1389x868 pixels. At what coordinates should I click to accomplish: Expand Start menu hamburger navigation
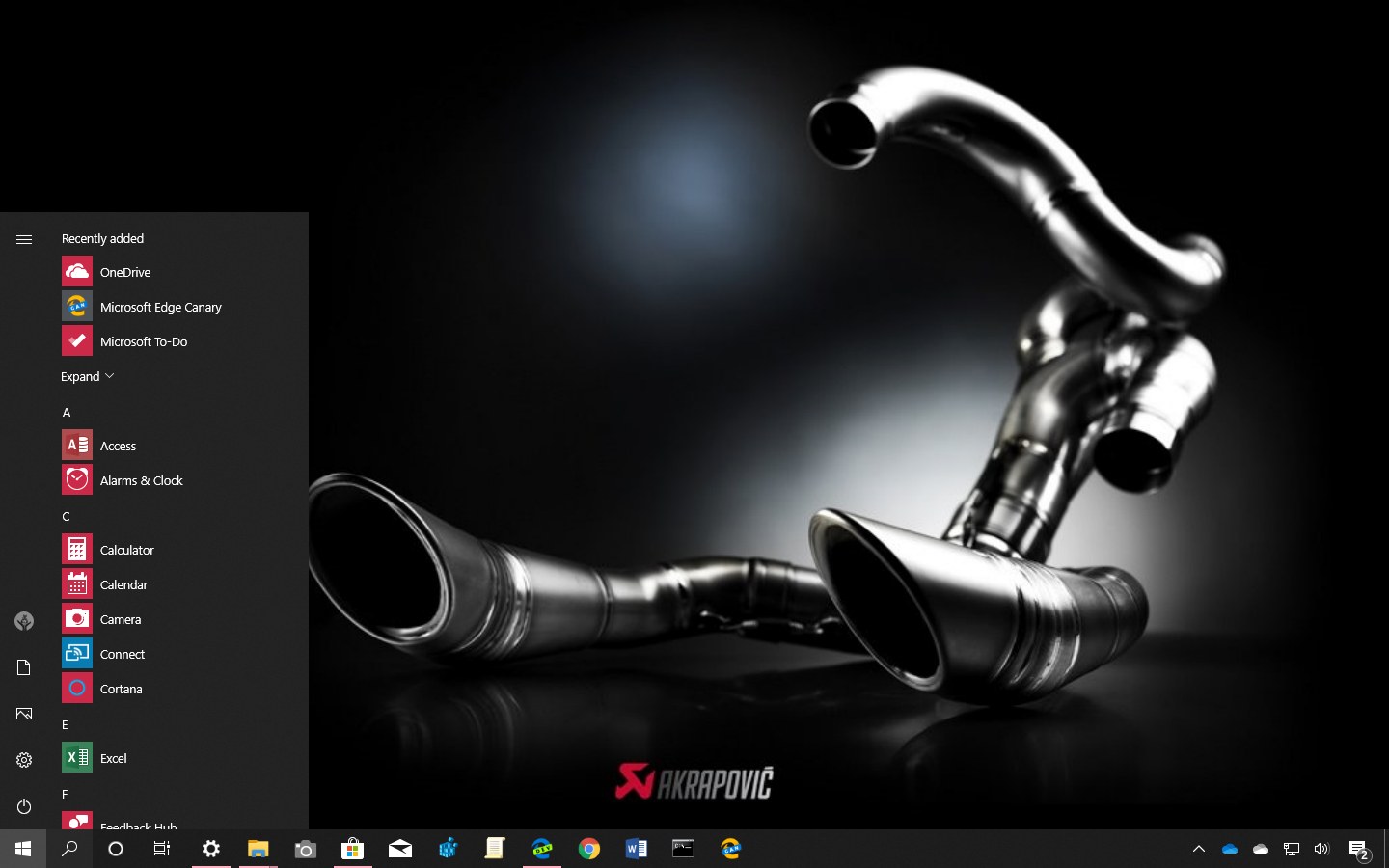point(24,239)
